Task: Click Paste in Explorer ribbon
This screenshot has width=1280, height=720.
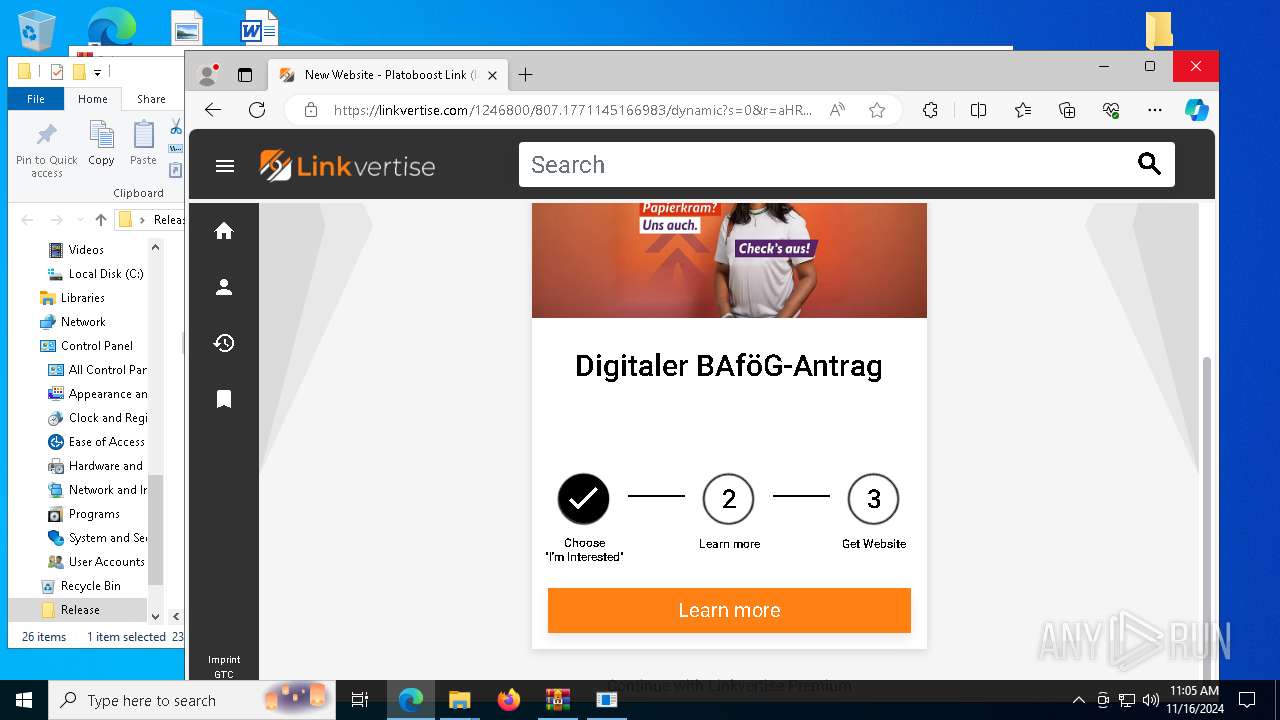Action: tap(143, 143)
